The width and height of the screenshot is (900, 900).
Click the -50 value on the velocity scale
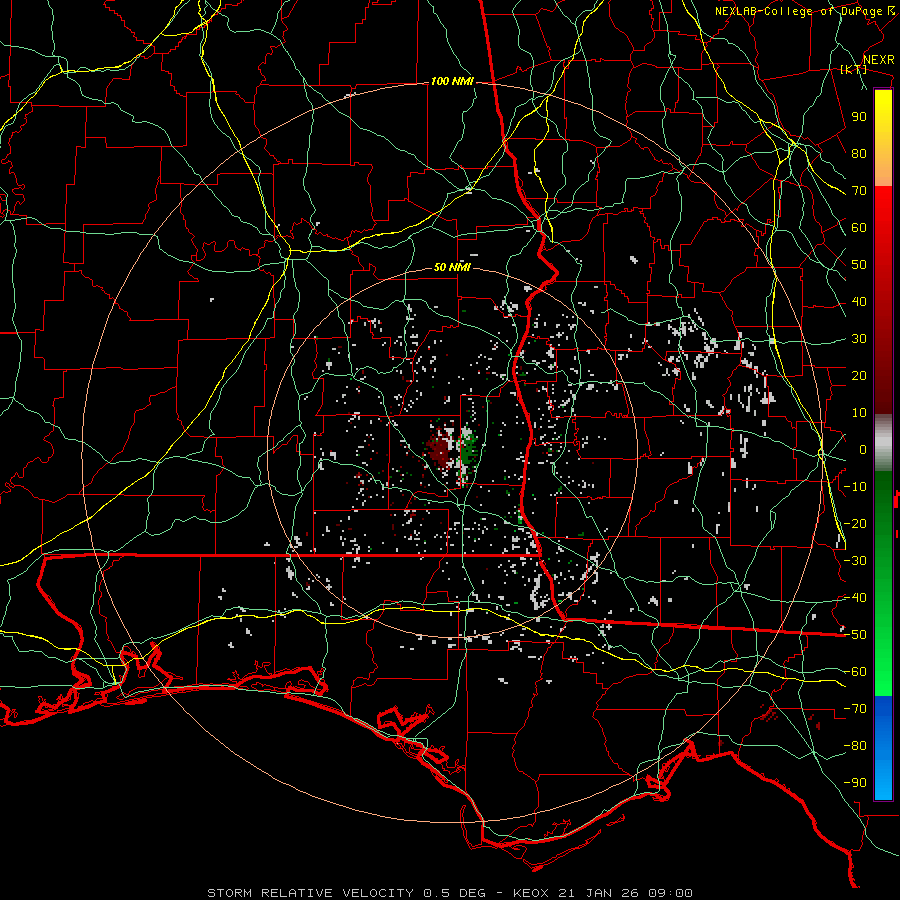coord(855,635)
